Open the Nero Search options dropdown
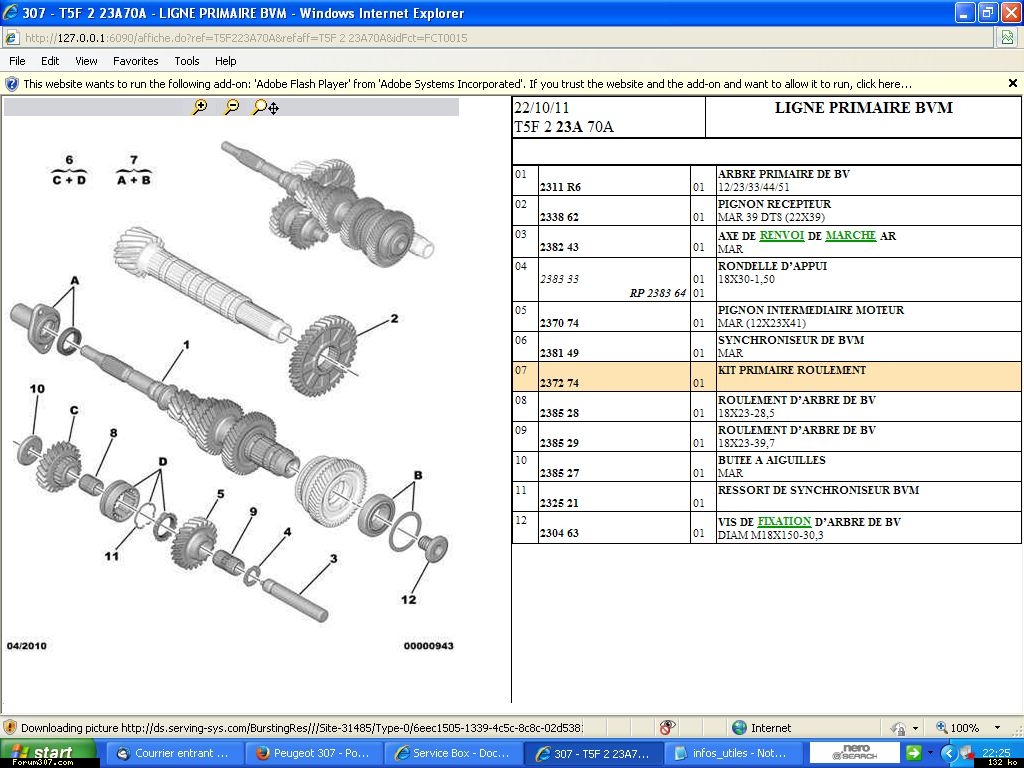The image size is (1024, 768). coord(930,754)
